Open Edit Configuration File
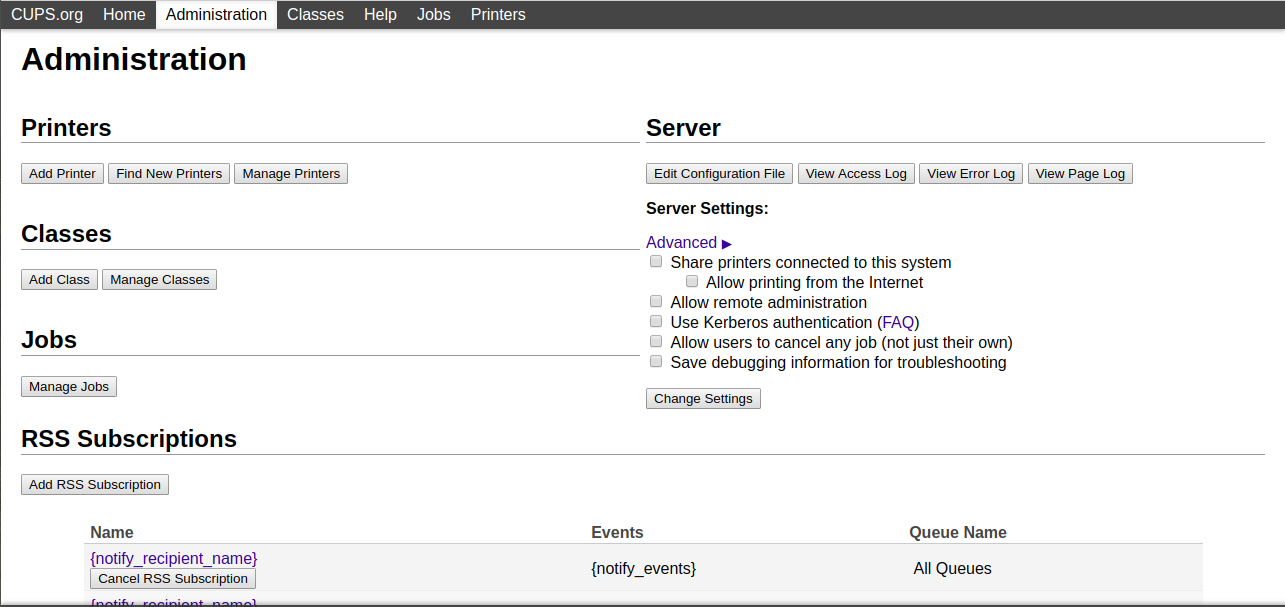Screen dimensions: 1285x607 (x=719, y=174)
